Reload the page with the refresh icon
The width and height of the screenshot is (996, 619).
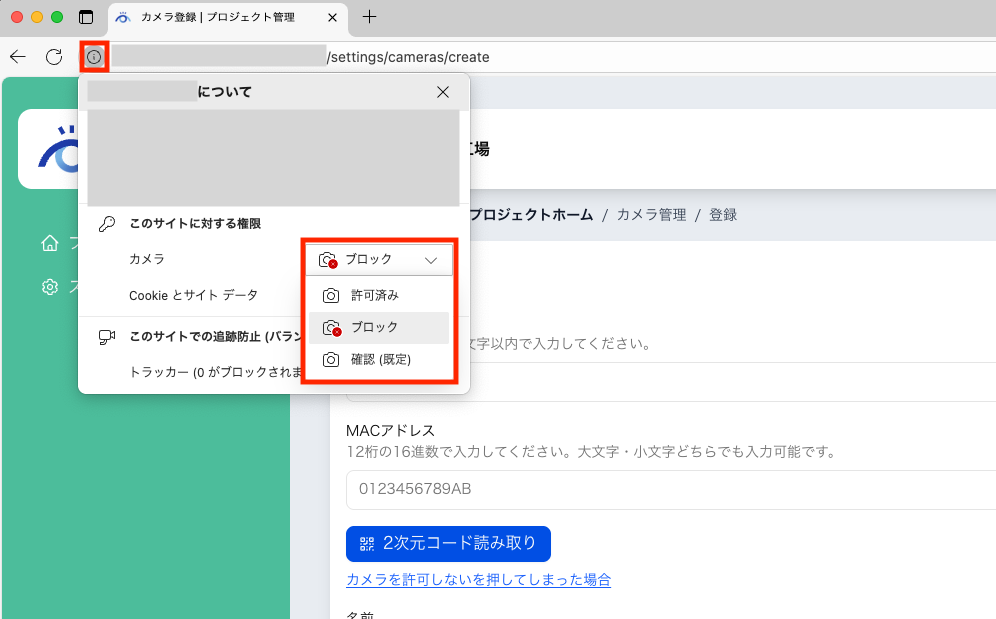pos(54,57)
